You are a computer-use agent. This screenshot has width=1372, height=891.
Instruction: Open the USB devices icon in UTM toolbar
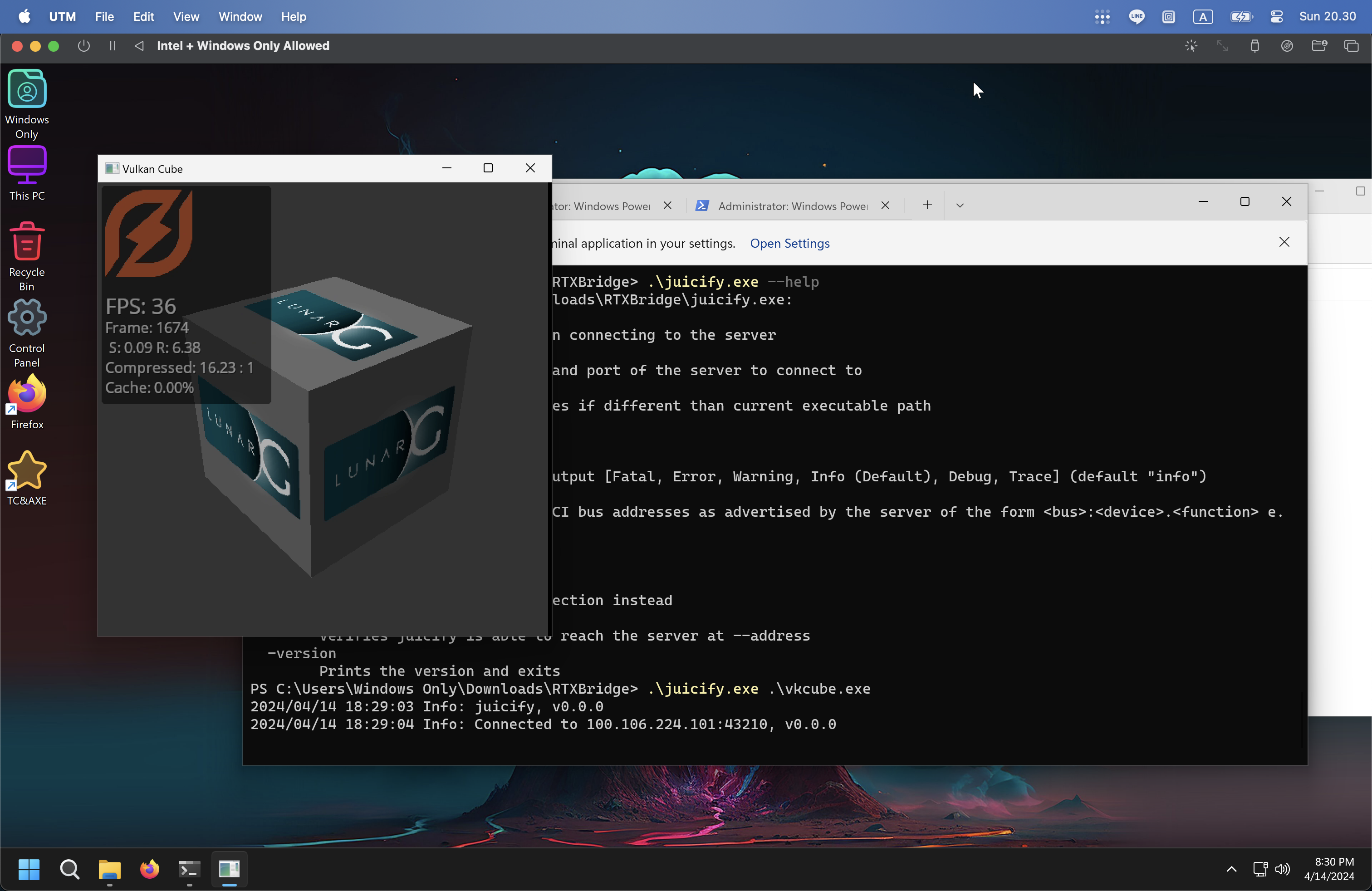(x=1254, y=46)
